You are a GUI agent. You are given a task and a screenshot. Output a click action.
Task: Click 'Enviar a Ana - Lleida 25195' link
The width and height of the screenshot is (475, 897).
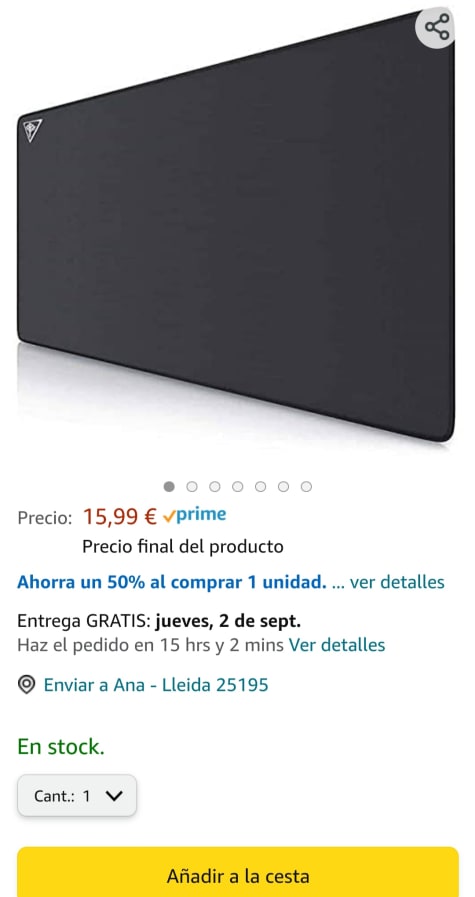156,685
